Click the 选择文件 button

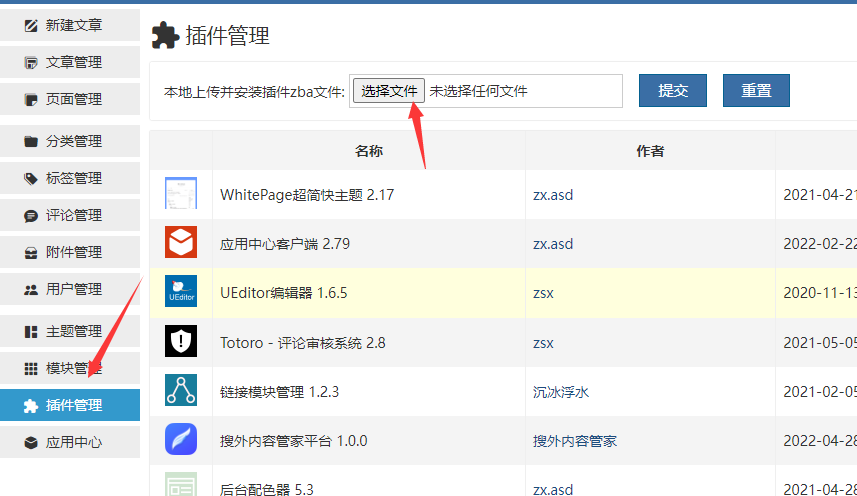[389, 91]
